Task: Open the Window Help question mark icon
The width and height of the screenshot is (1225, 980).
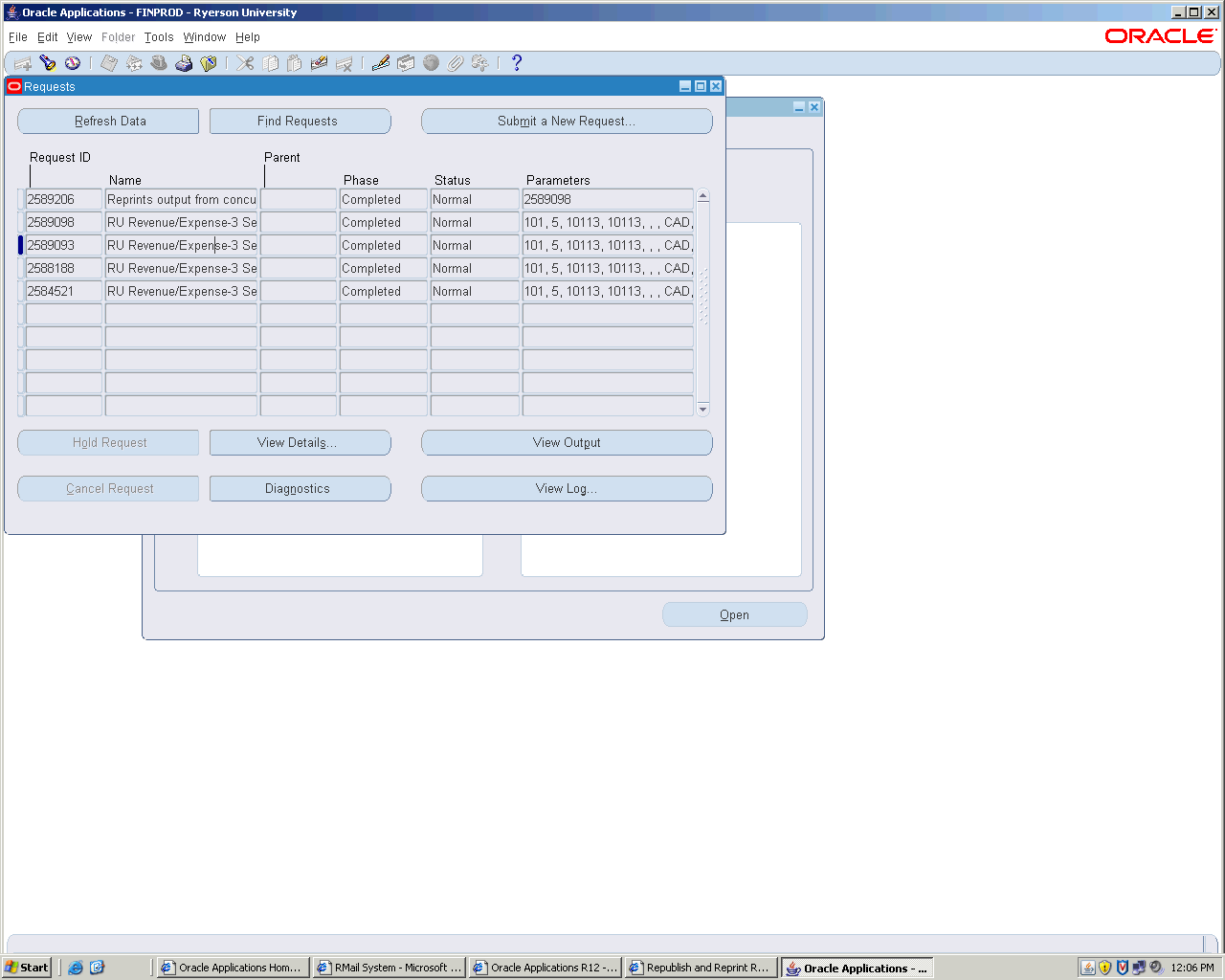Action: (x=517, y=63)
